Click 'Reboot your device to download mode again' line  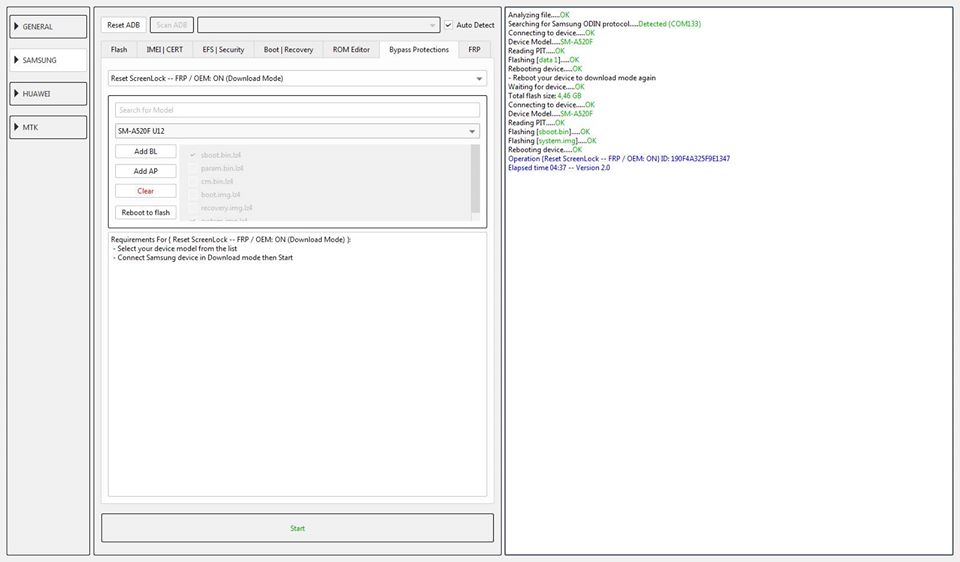[x=582, y=78]
